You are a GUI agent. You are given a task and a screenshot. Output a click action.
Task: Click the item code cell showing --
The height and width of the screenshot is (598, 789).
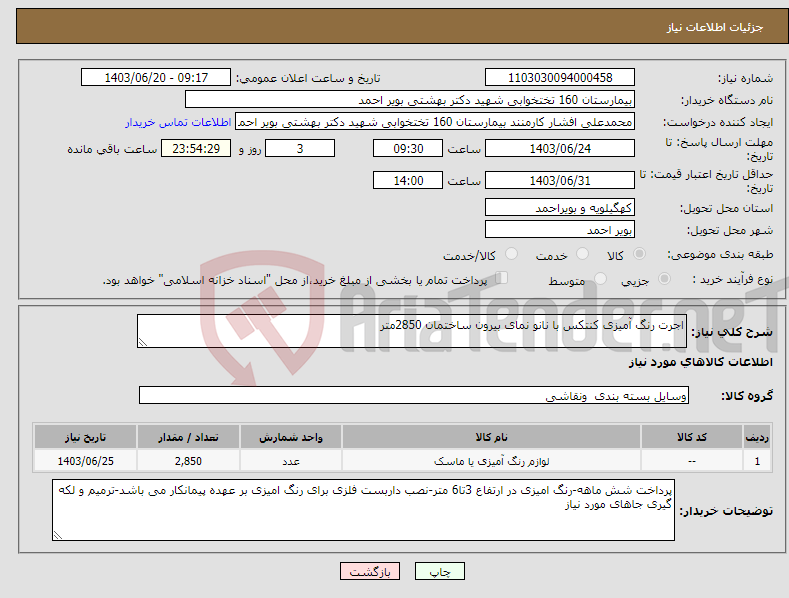coord(691,461)
